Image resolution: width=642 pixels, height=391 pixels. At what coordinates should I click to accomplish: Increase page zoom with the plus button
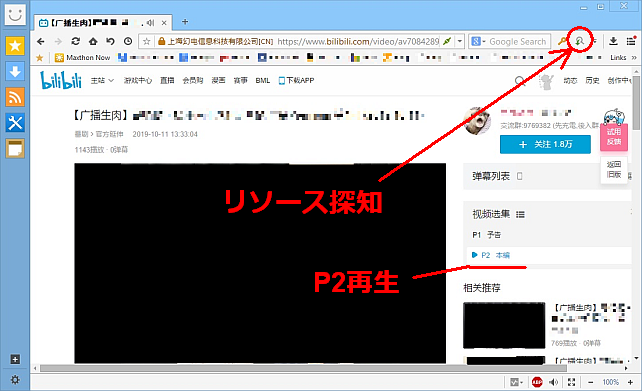pos(631,382)
